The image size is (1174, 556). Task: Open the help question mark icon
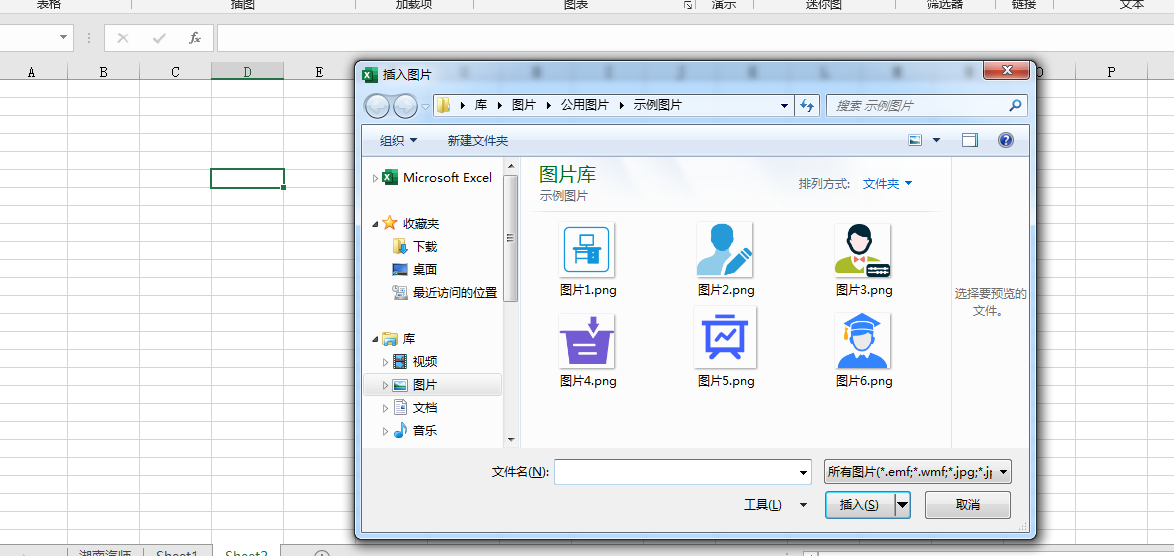[1006, 140]
